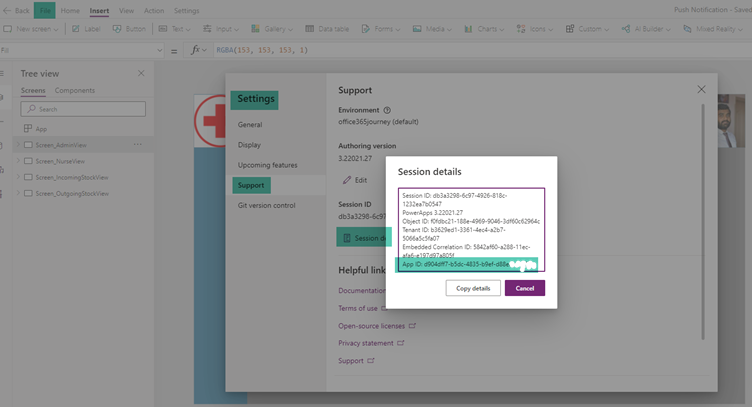Open the Settings ribbon tab
Viewport: 752px width, 407px height.
click(x=187, y=11)
